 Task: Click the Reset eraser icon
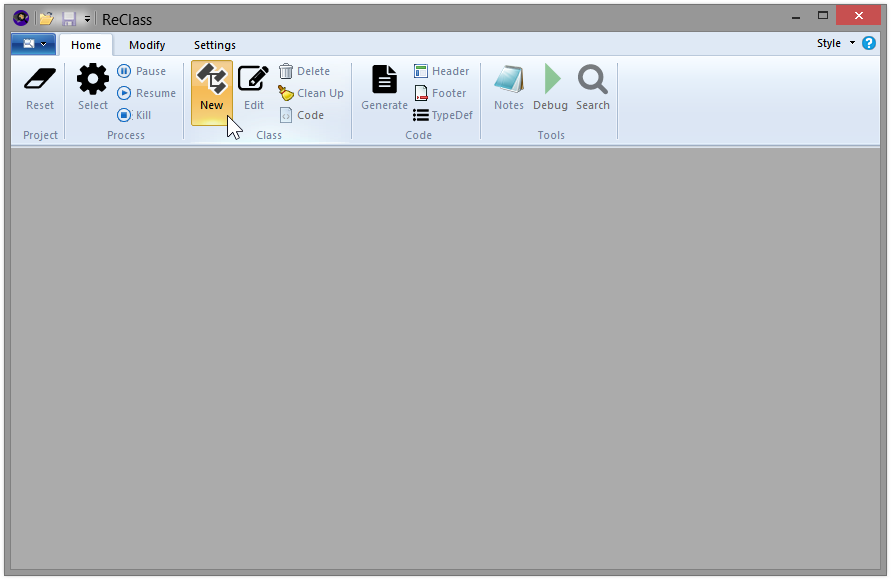[x=40, y=80]
